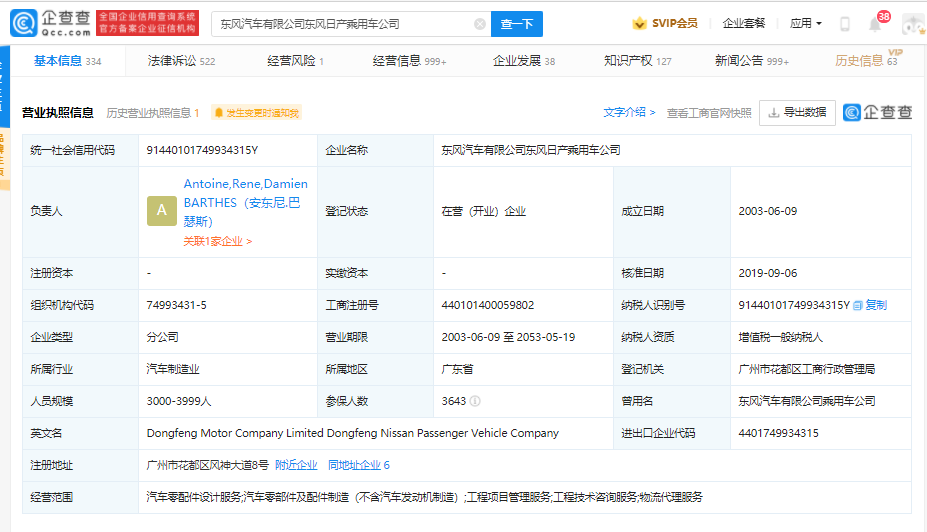
Task: Select 在营（开业）企业 status value
Action: (x=484, y=211)
